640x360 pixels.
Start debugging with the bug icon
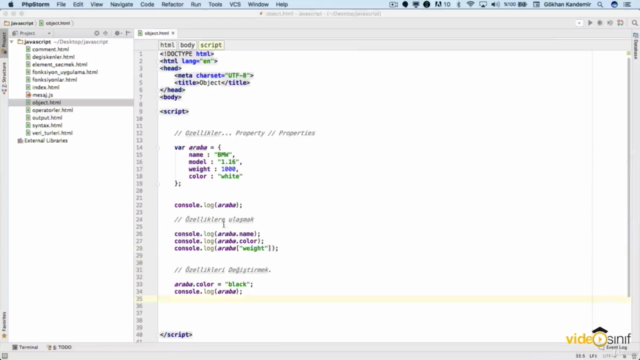[600, 23]
